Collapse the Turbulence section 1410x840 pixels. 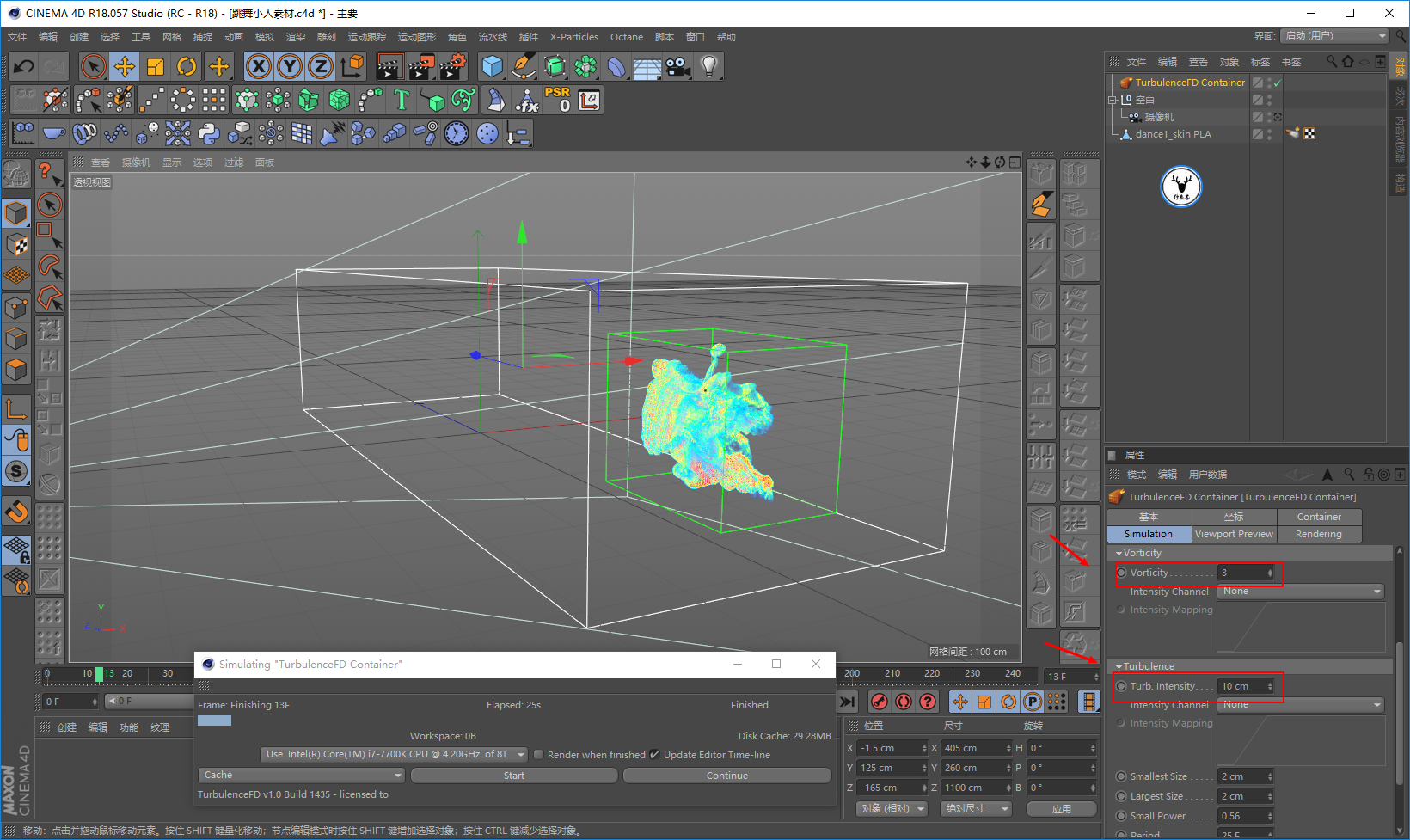[x=1119, y=667]
